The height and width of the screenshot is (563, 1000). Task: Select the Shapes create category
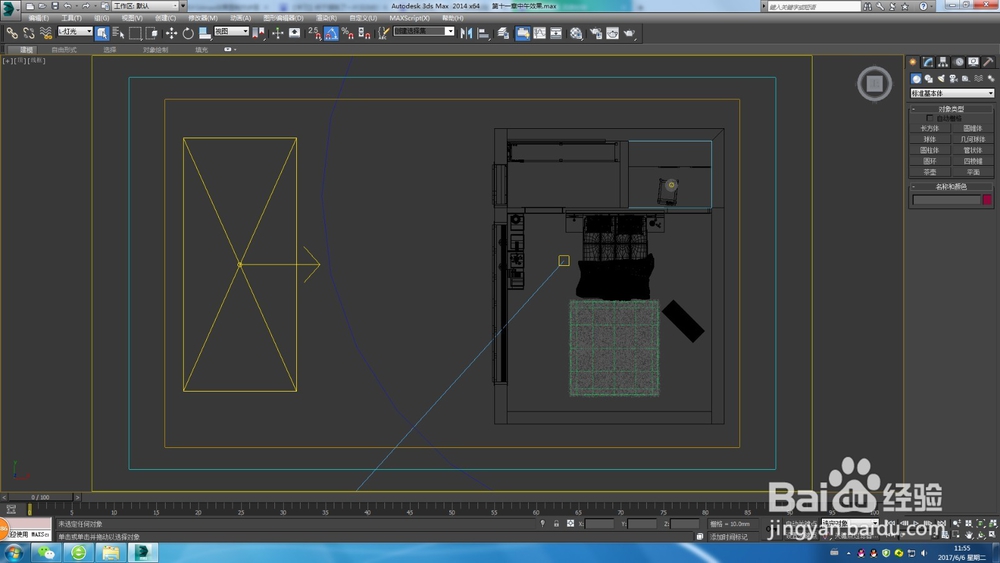[929, 78]
